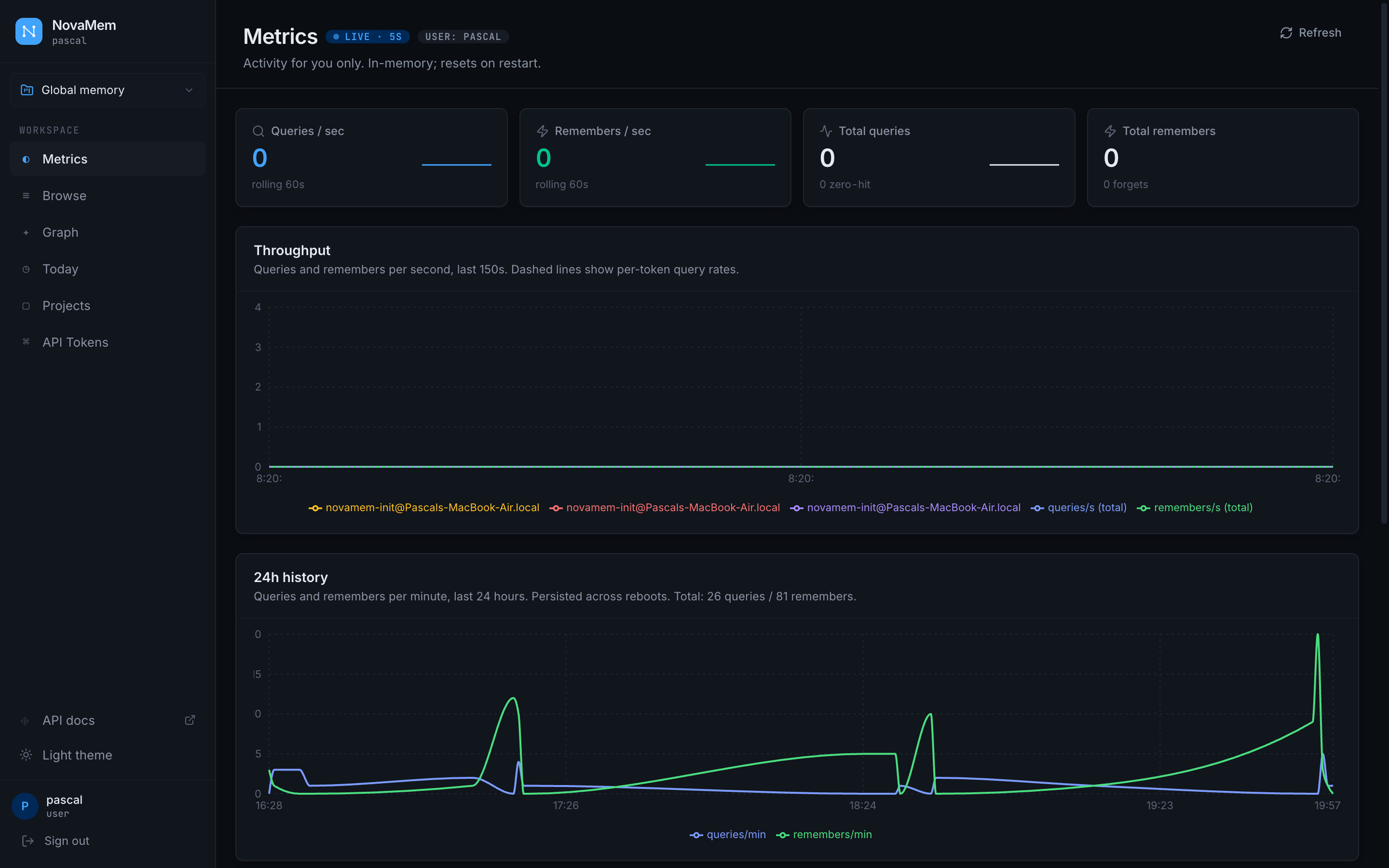Click the Today clock icon
The height and width of the screenshot is (868, 1389).
26,269
